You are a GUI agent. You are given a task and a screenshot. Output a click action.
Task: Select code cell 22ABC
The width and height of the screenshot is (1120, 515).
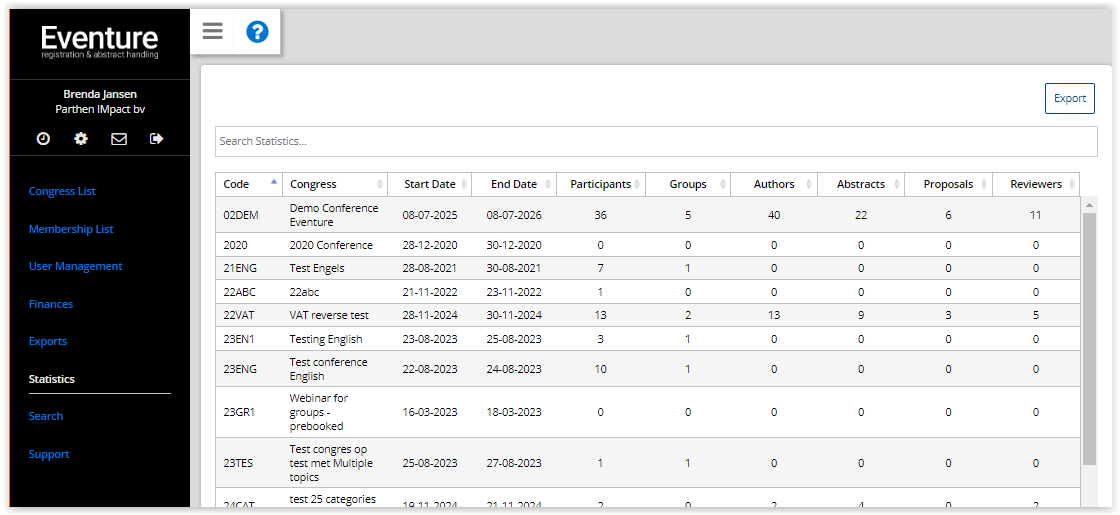[x=249, y=292]
